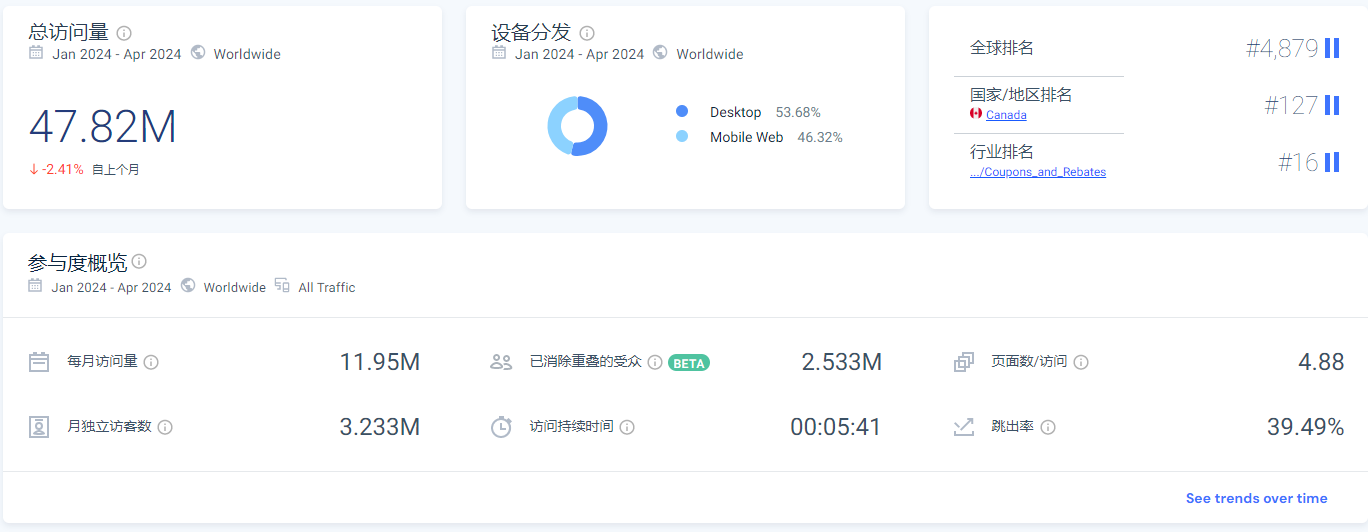
Task: Click info icon beside 已消除重叠的受众
Action: coord(655,362)
